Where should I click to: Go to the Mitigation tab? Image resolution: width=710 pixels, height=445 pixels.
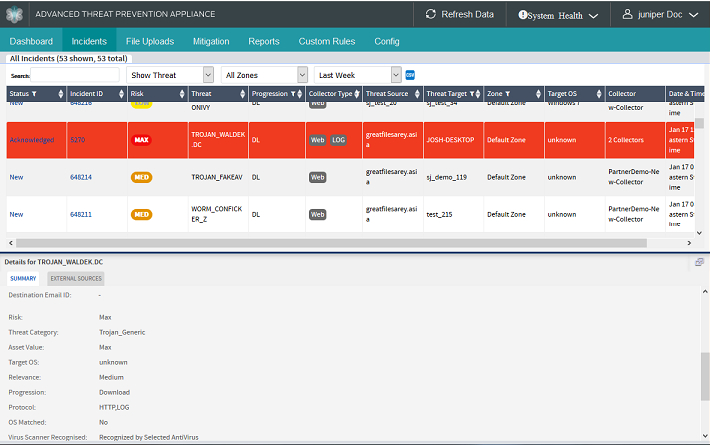point(210,41)
